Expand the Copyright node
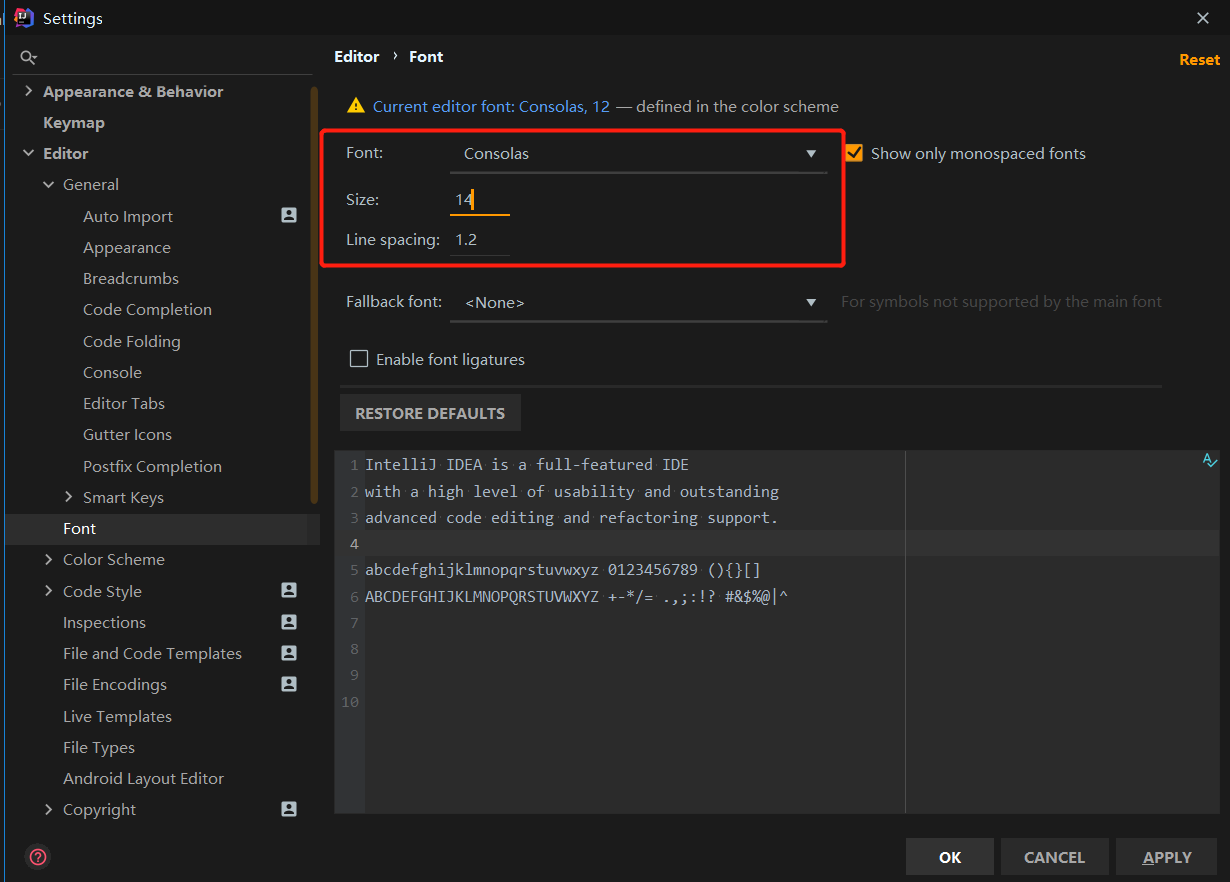This screenshot has height=882, width=1230. (x=48, y=809)
